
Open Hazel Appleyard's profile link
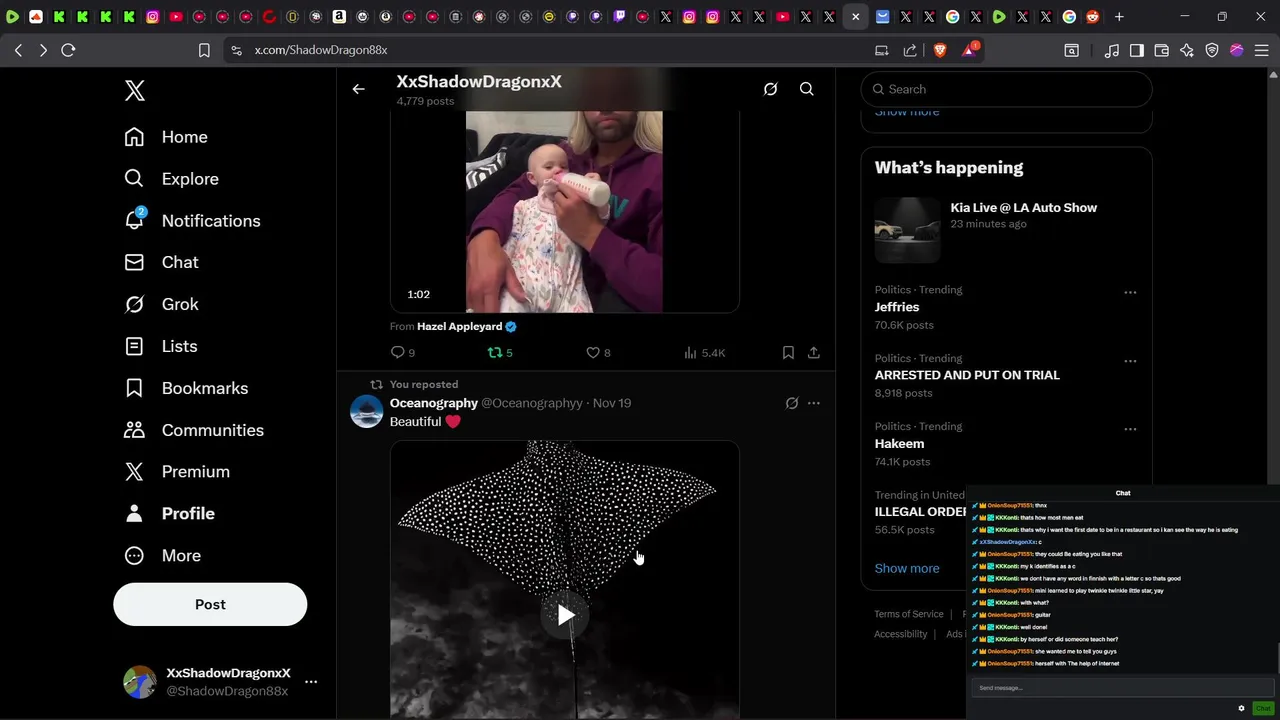coord(459,326)
